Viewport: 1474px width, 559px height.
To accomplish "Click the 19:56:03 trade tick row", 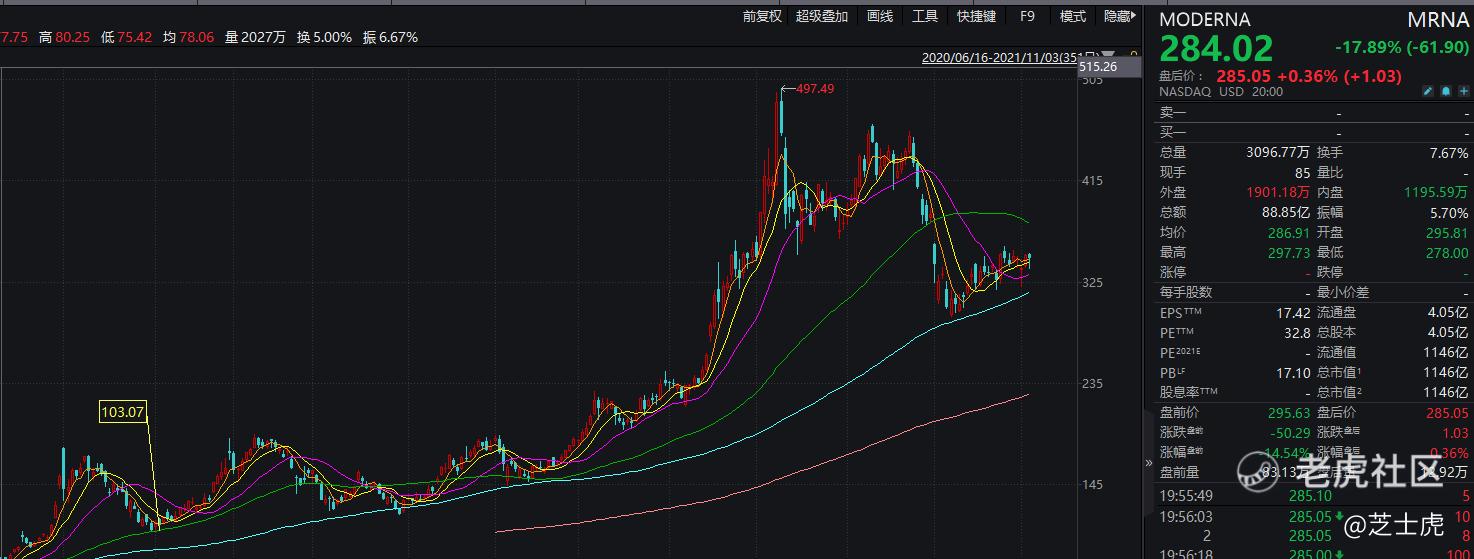I will 1314,517.
